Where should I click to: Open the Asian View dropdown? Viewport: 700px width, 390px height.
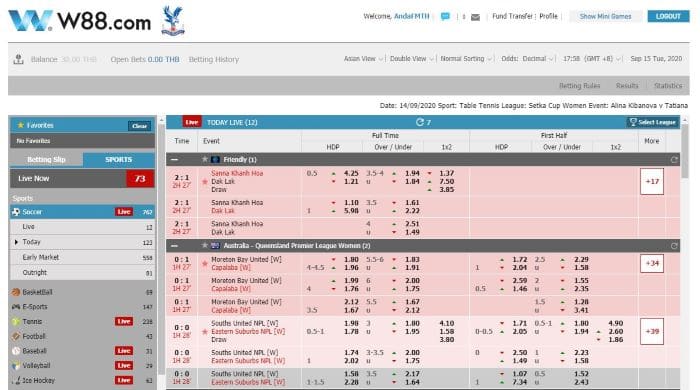363,58
